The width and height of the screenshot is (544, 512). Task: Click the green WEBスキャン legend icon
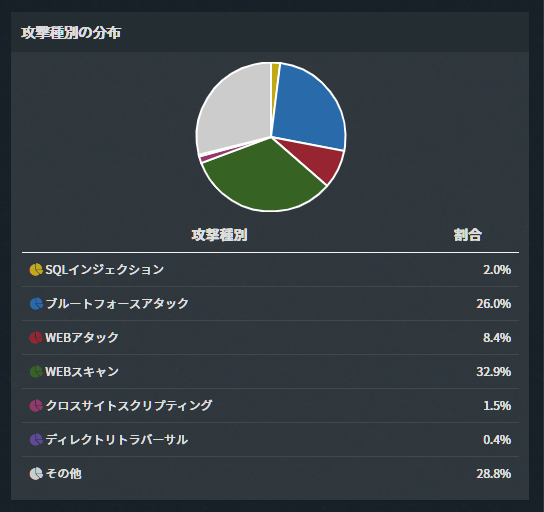click(36, 372)
